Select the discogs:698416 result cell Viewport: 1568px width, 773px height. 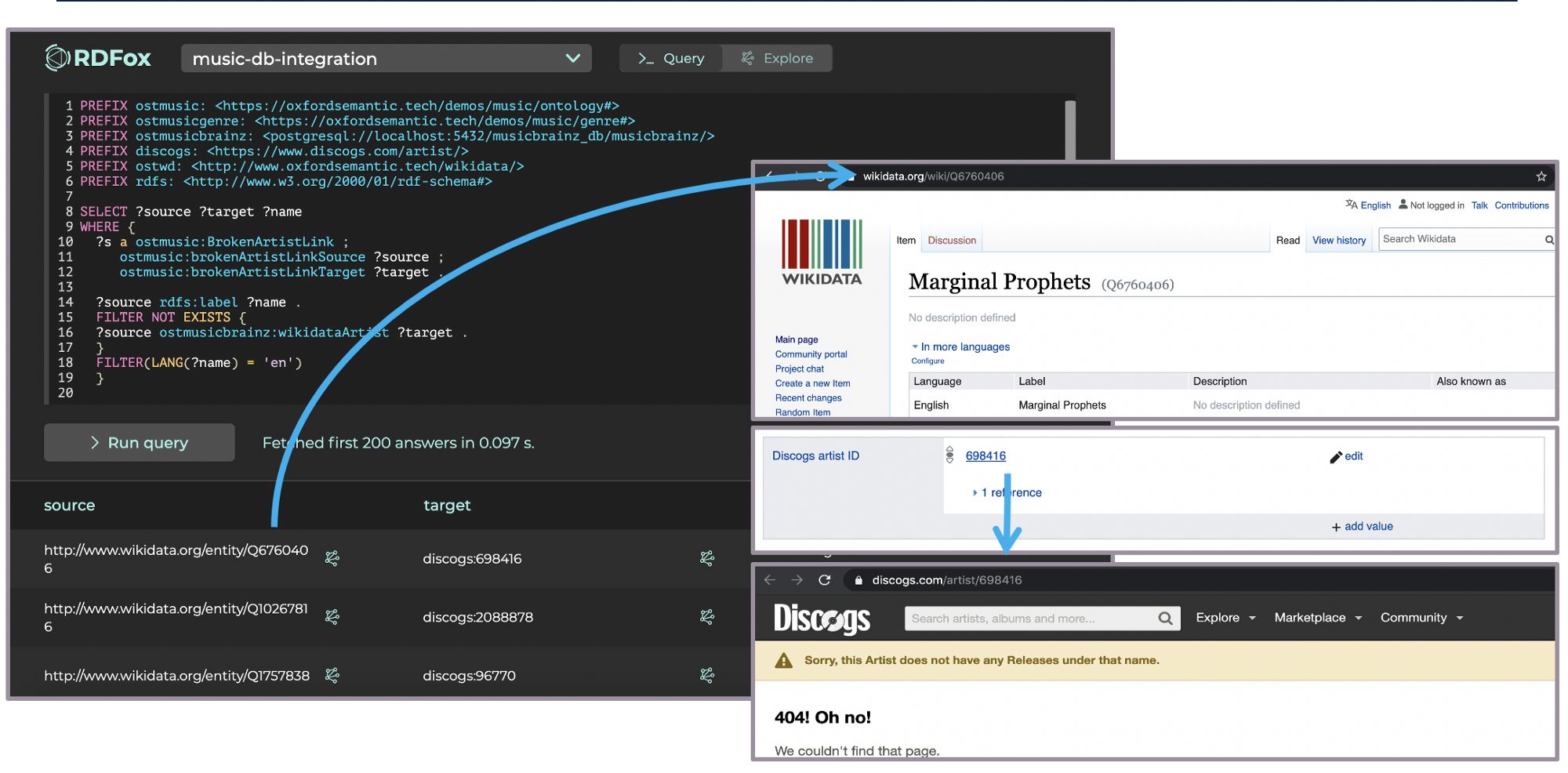click(x=472, y=559)
